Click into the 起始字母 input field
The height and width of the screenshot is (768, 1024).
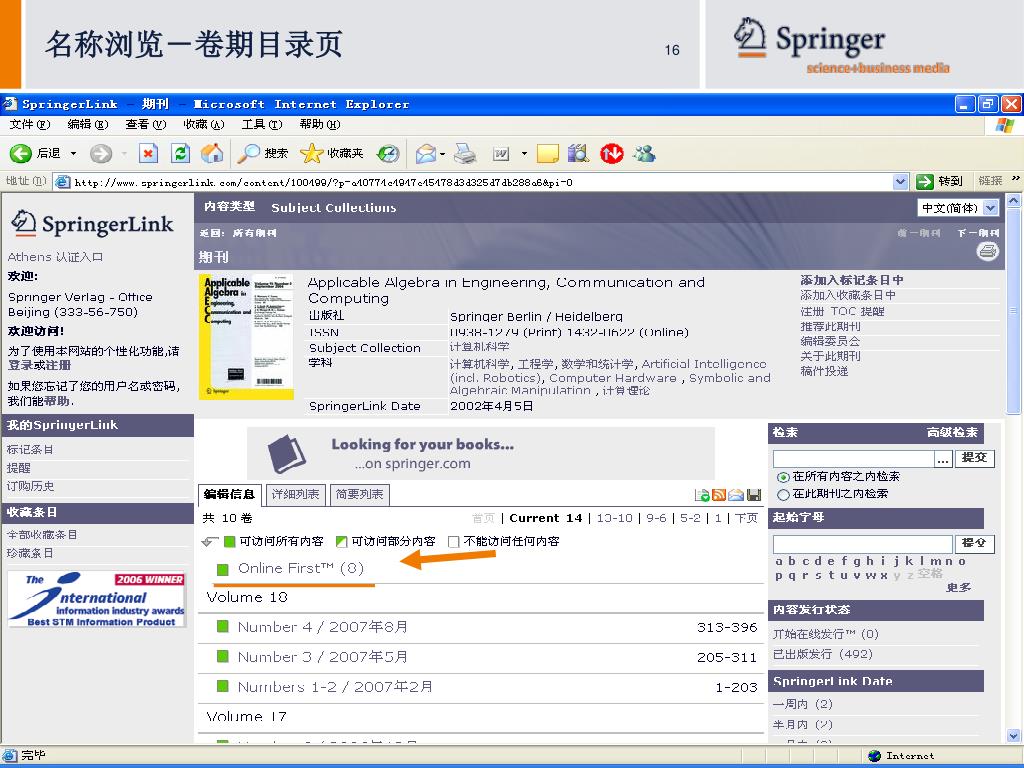tap(863, 543)
